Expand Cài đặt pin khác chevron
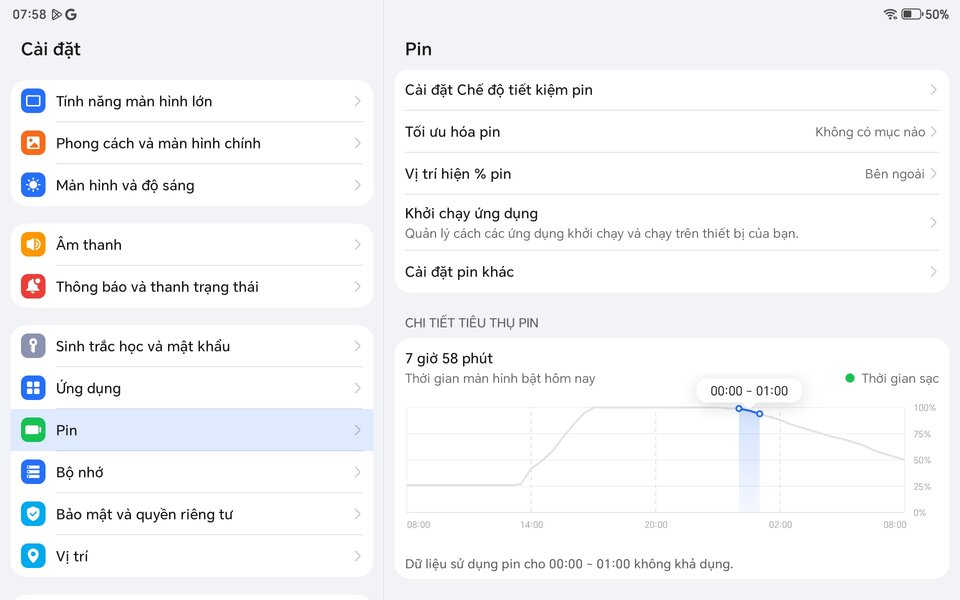The height and width of the screenshot is (600, 960). pyautogui.click(x=934, y=271)
